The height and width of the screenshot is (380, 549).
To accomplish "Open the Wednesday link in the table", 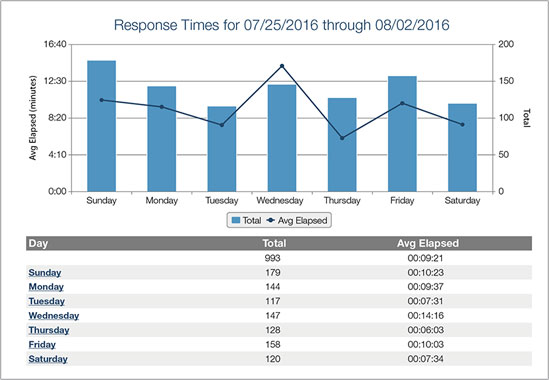I will (x=54, y=316).
